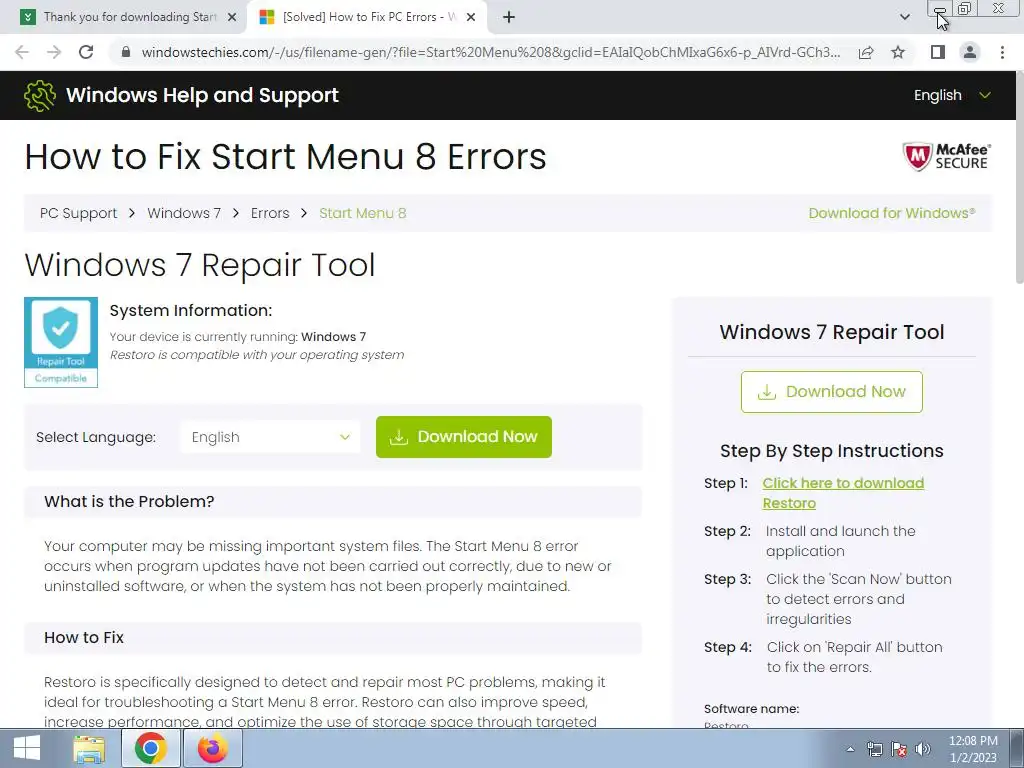Minimize the Chrome window
This screenshot has width=1024, height=768.
938,9
